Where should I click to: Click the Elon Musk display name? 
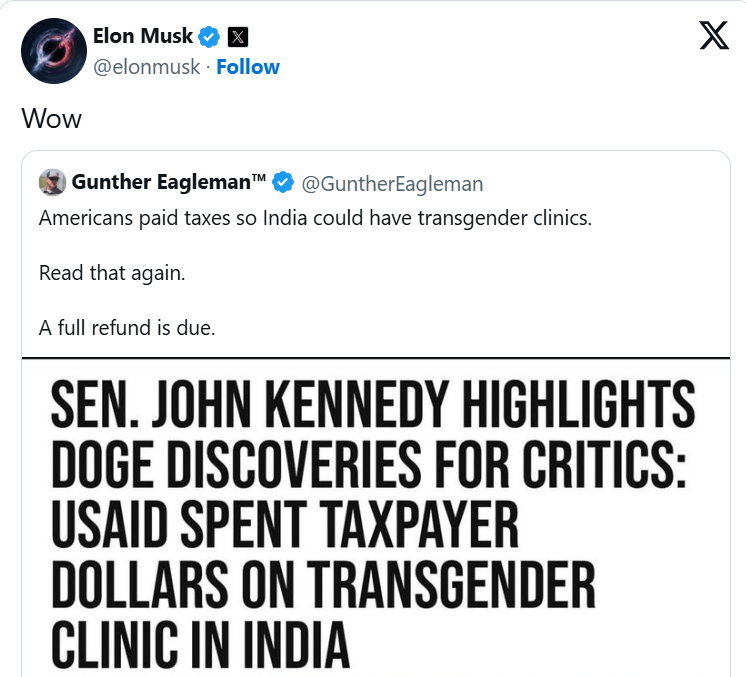pos(143,36)
